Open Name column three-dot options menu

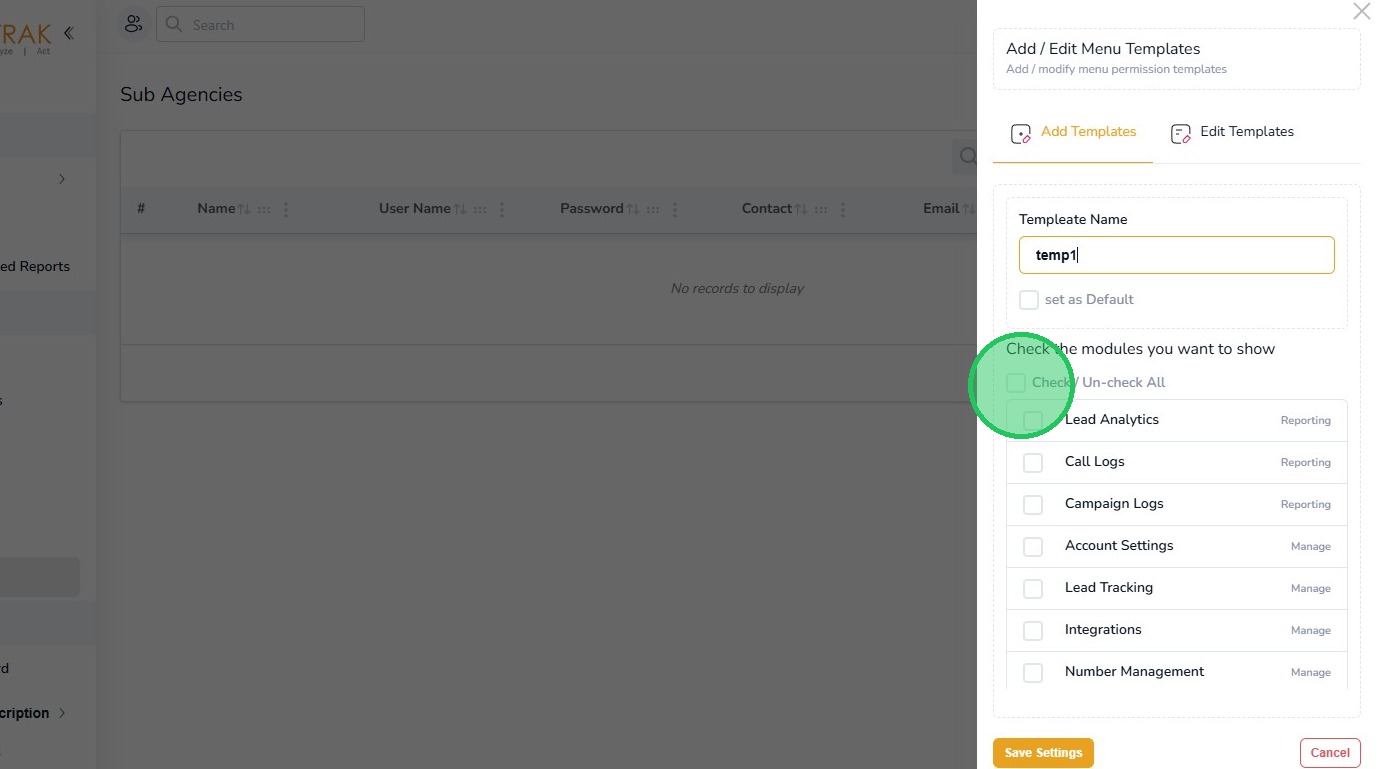[x=286, y=210]
